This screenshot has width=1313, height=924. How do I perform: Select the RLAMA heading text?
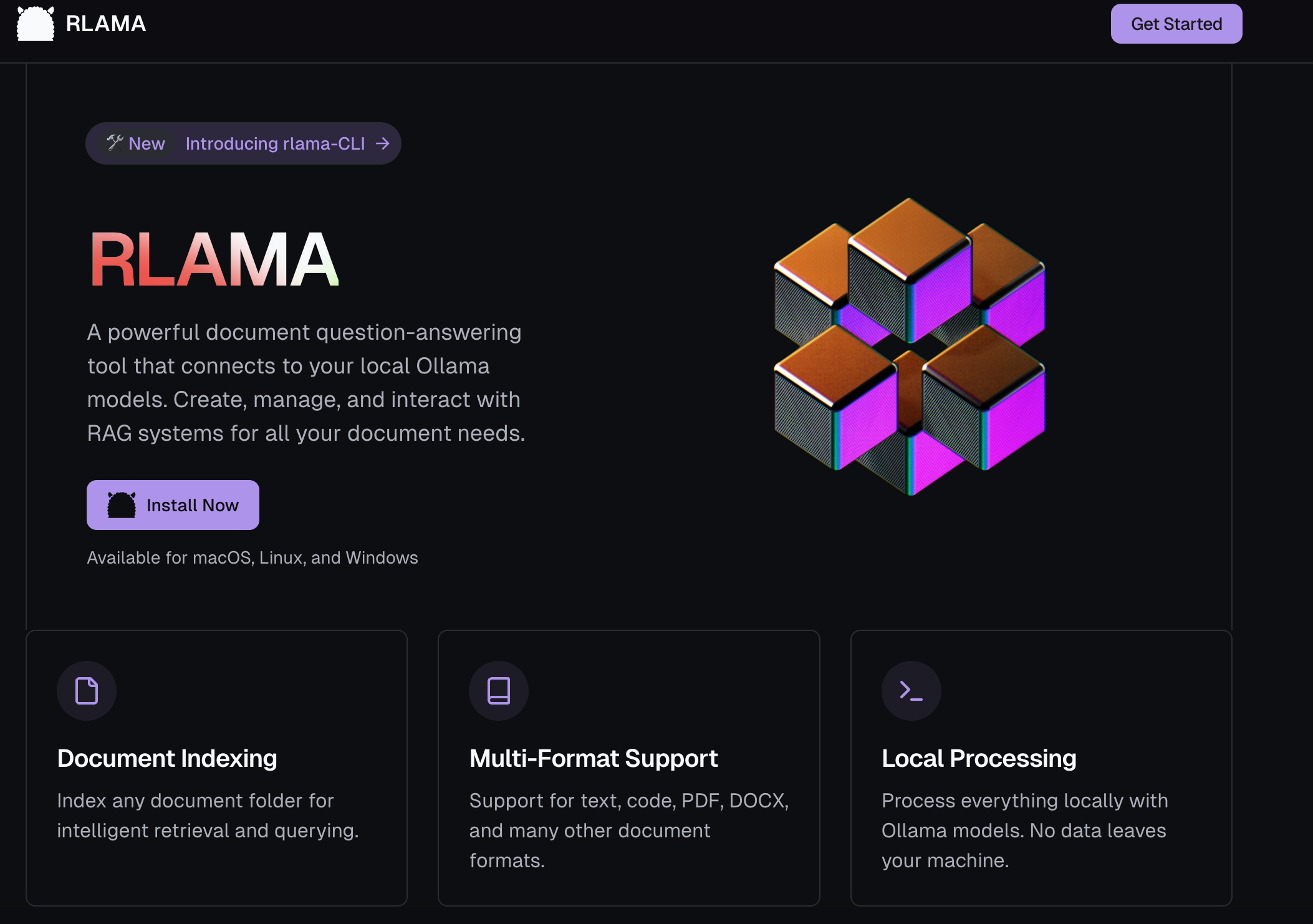212,259
